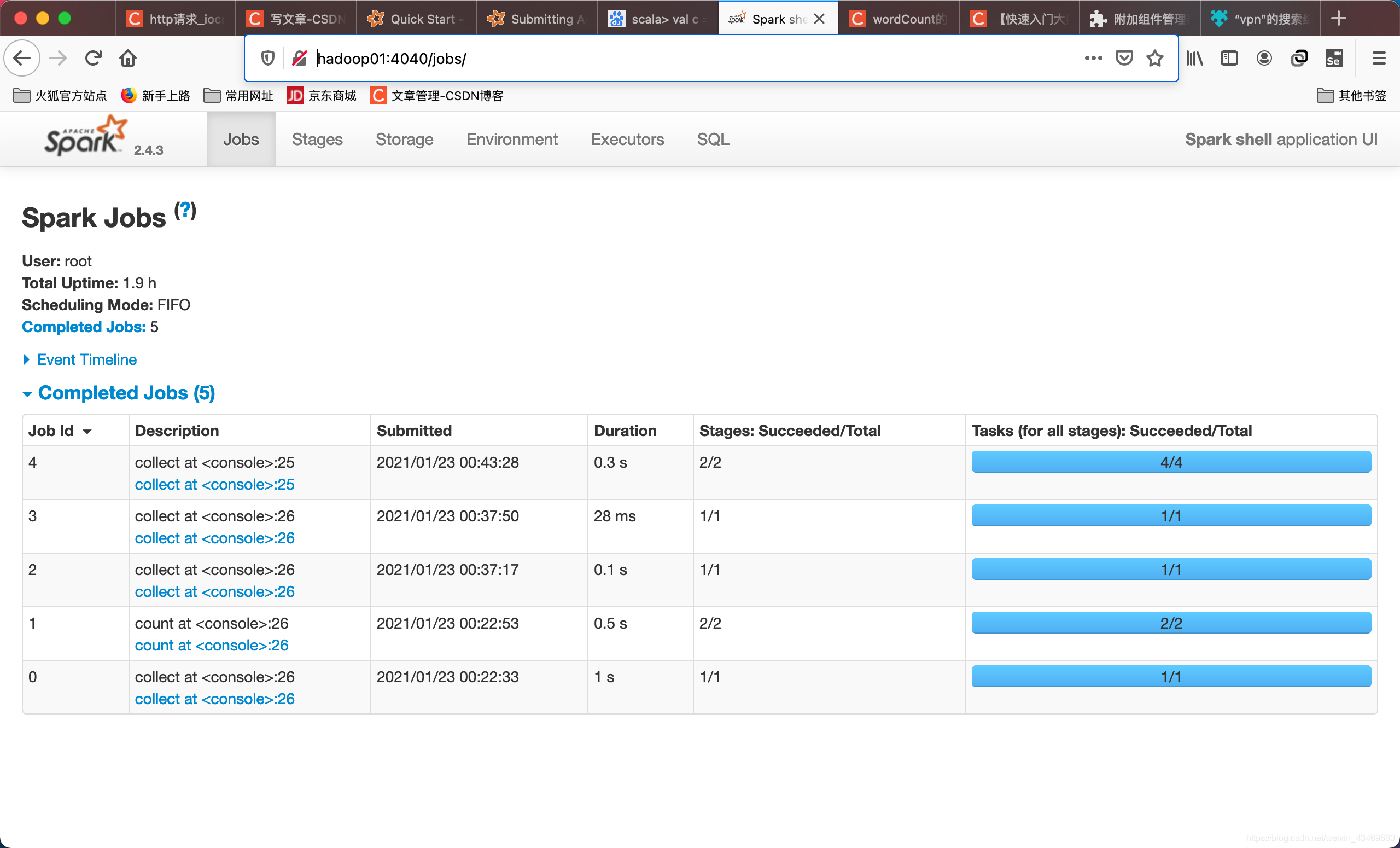Screen dimensions: 1400x848
Task: Reload the current page
Action: pos(93,58)
